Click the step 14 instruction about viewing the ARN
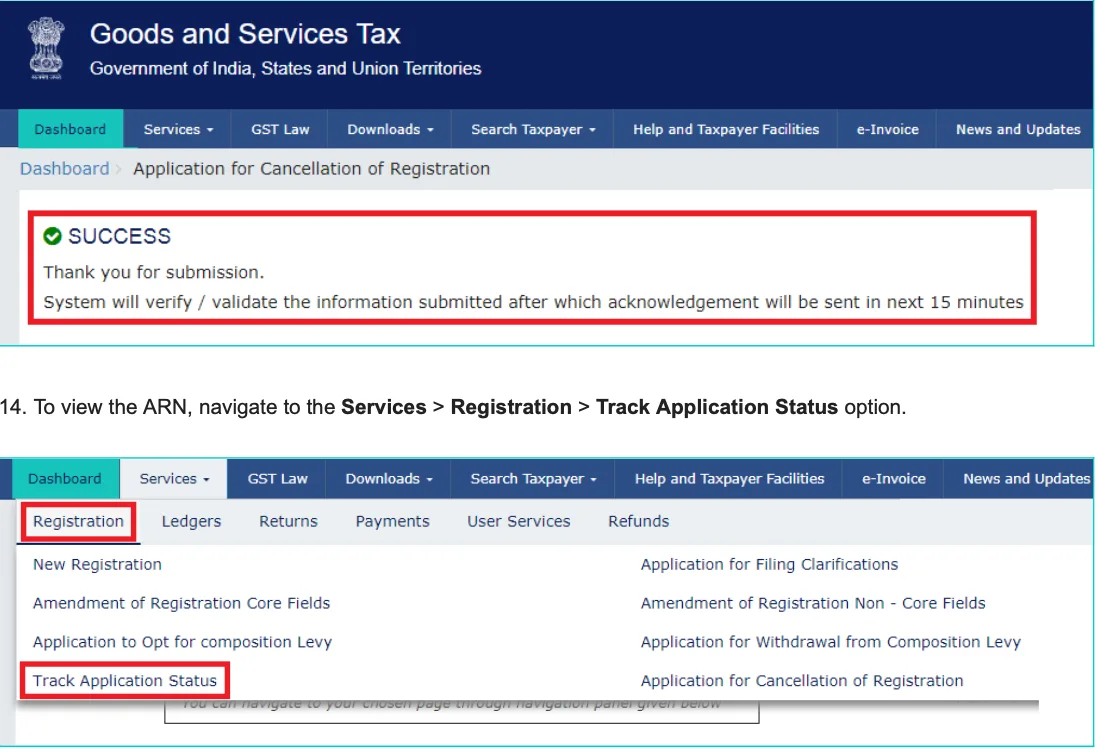1100x752 pixels. point(453,407)
